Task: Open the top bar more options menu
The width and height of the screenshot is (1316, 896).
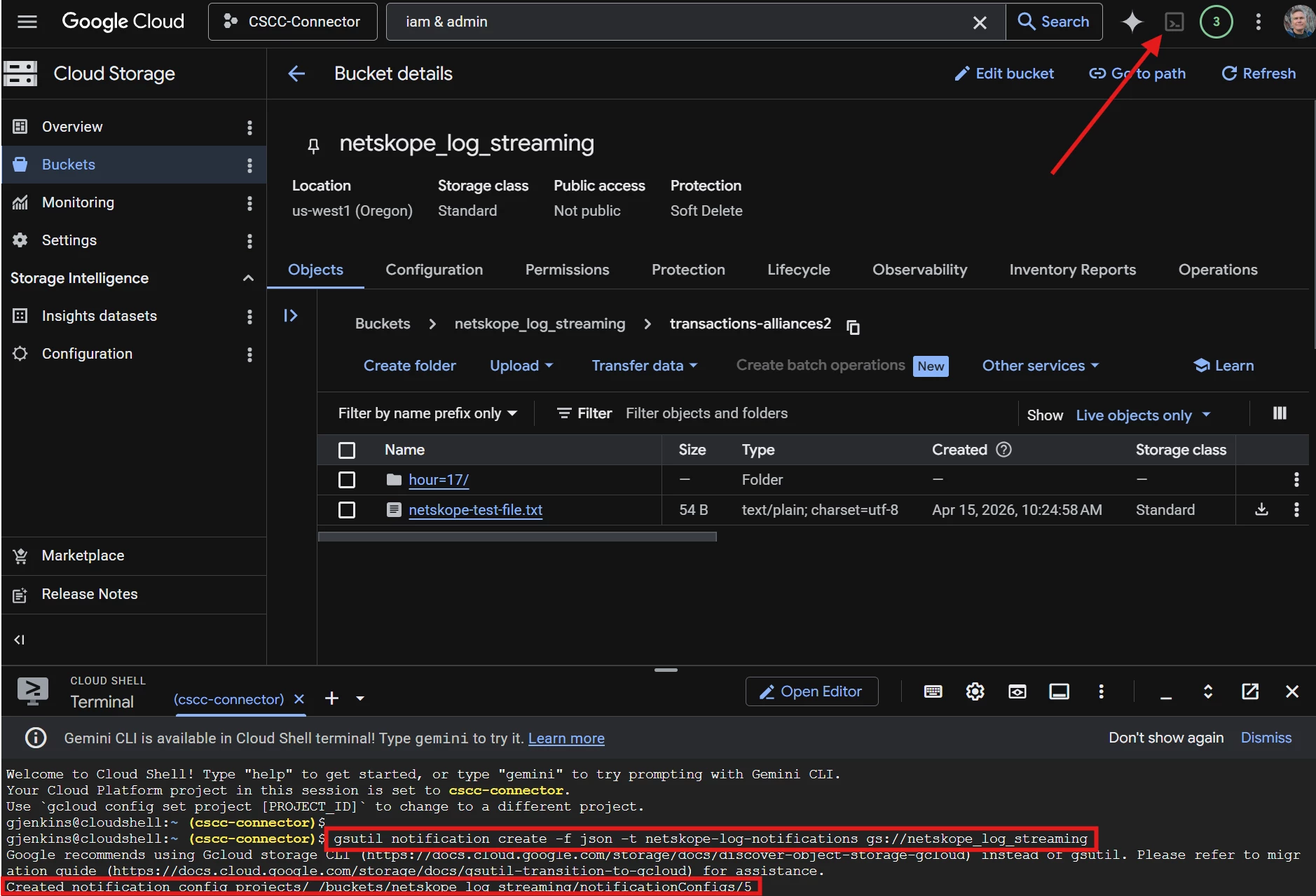Action: point(1259,22)
